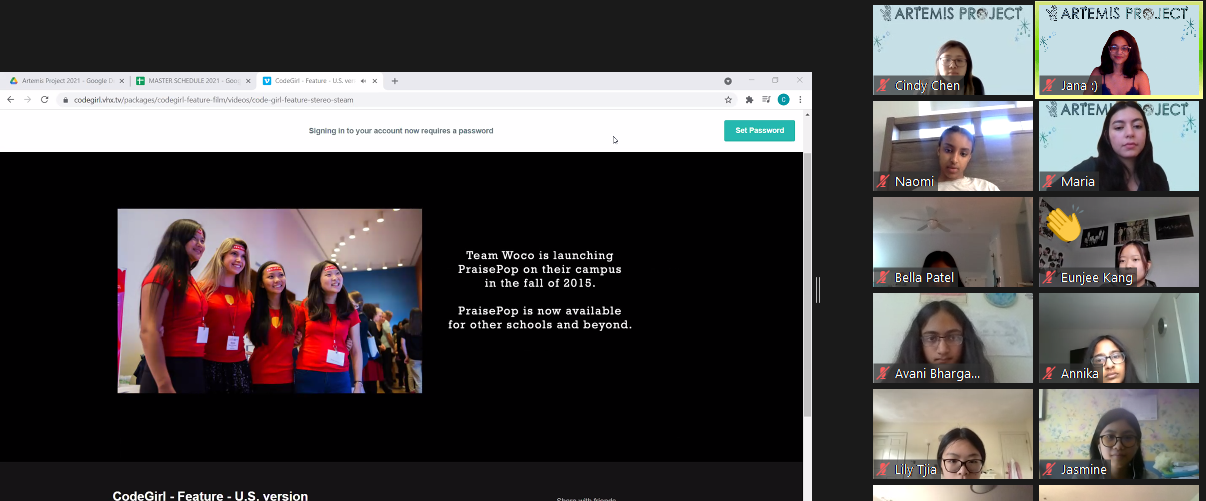
Task: Close the Artemis Project 2021 tab
Action: coord(121,81)
